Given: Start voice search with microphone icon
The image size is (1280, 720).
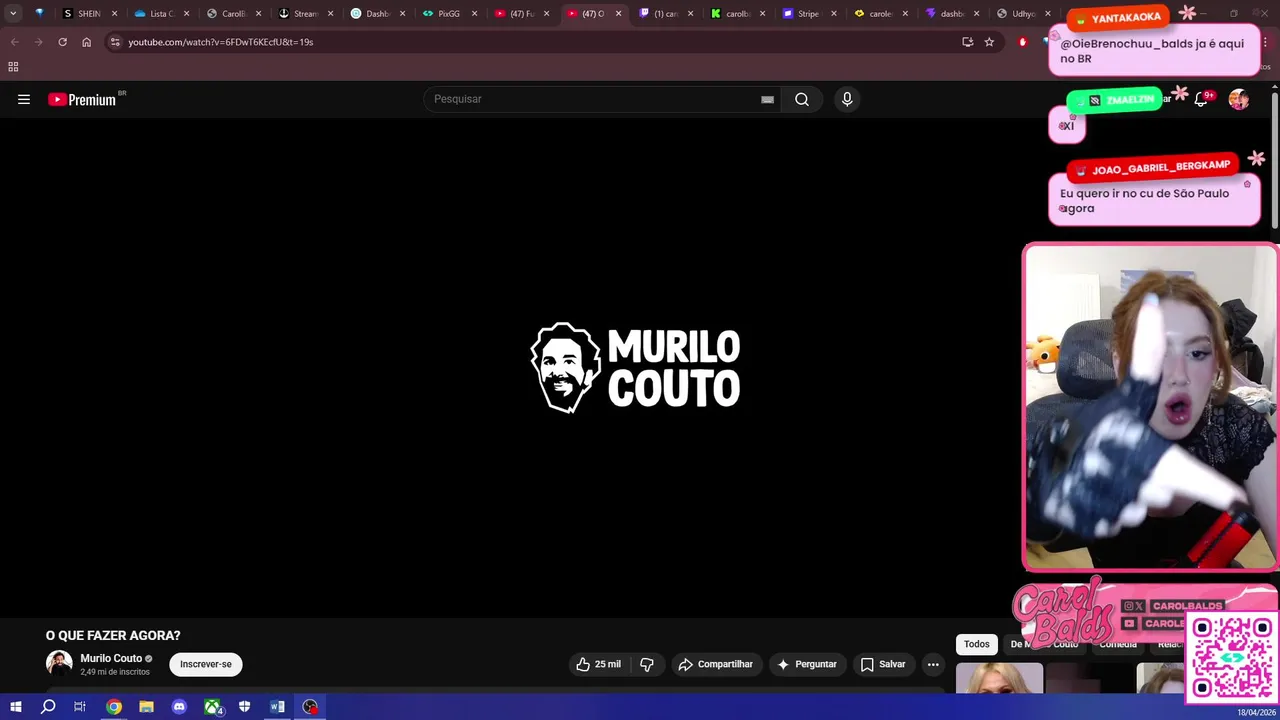Looking at the screenshot, I should (847, 99).
